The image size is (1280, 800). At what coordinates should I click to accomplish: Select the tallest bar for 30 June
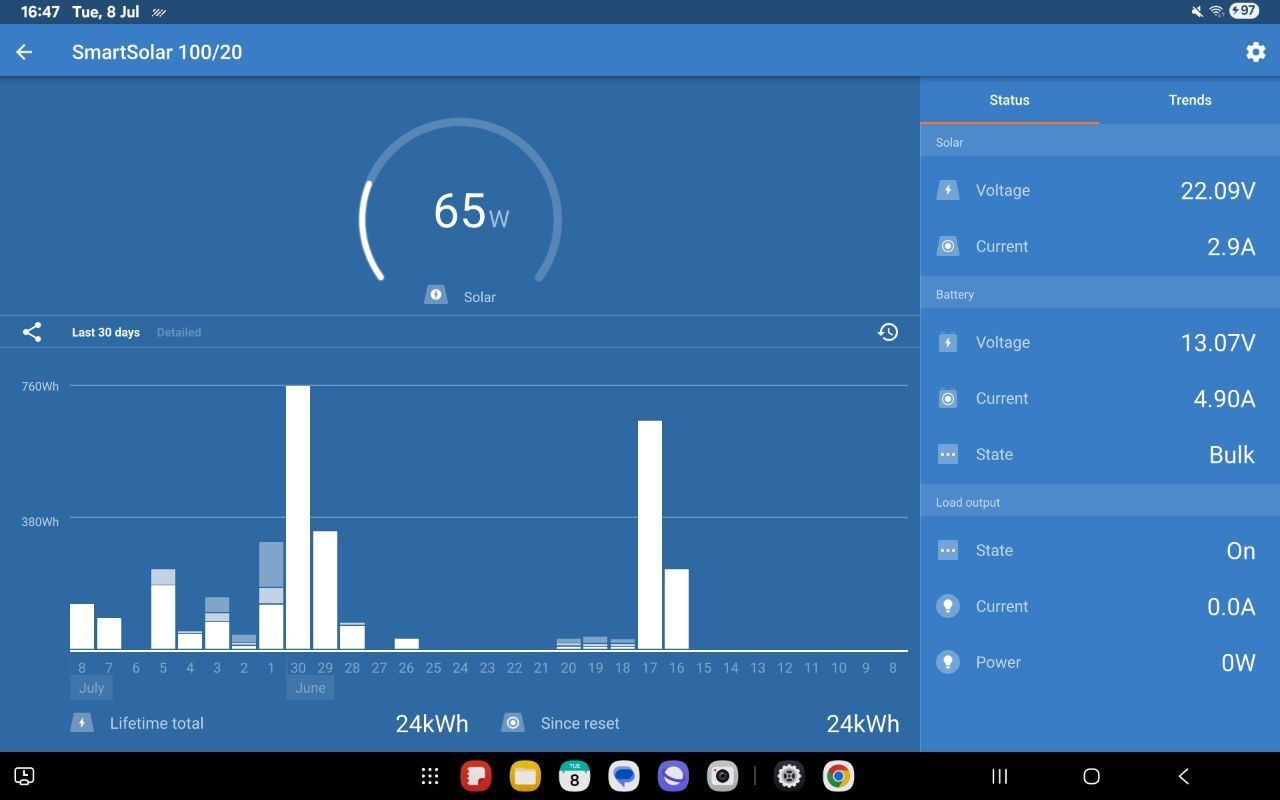tap(298, 518)
